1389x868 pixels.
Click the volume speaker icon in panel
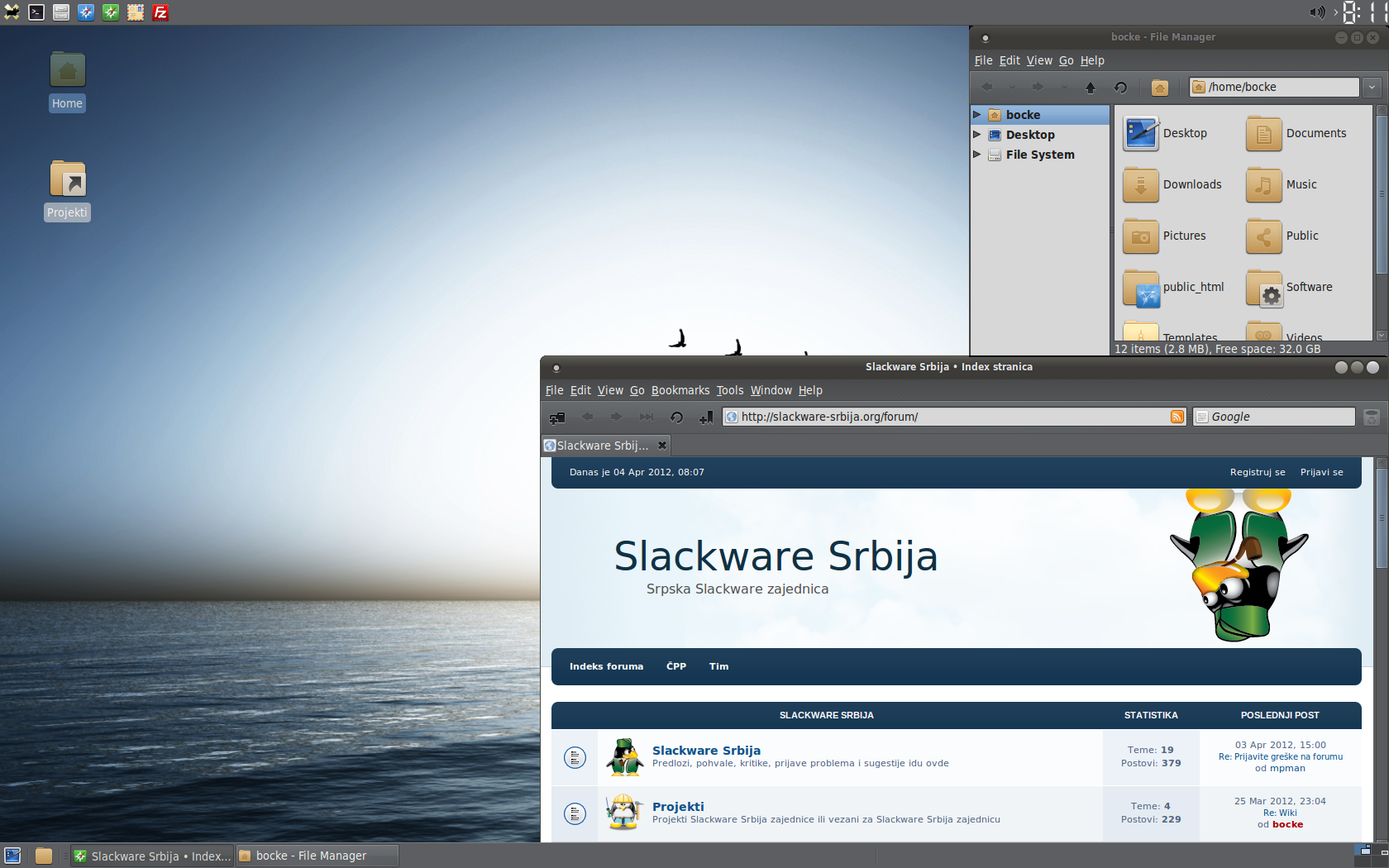click(1316, 12)
